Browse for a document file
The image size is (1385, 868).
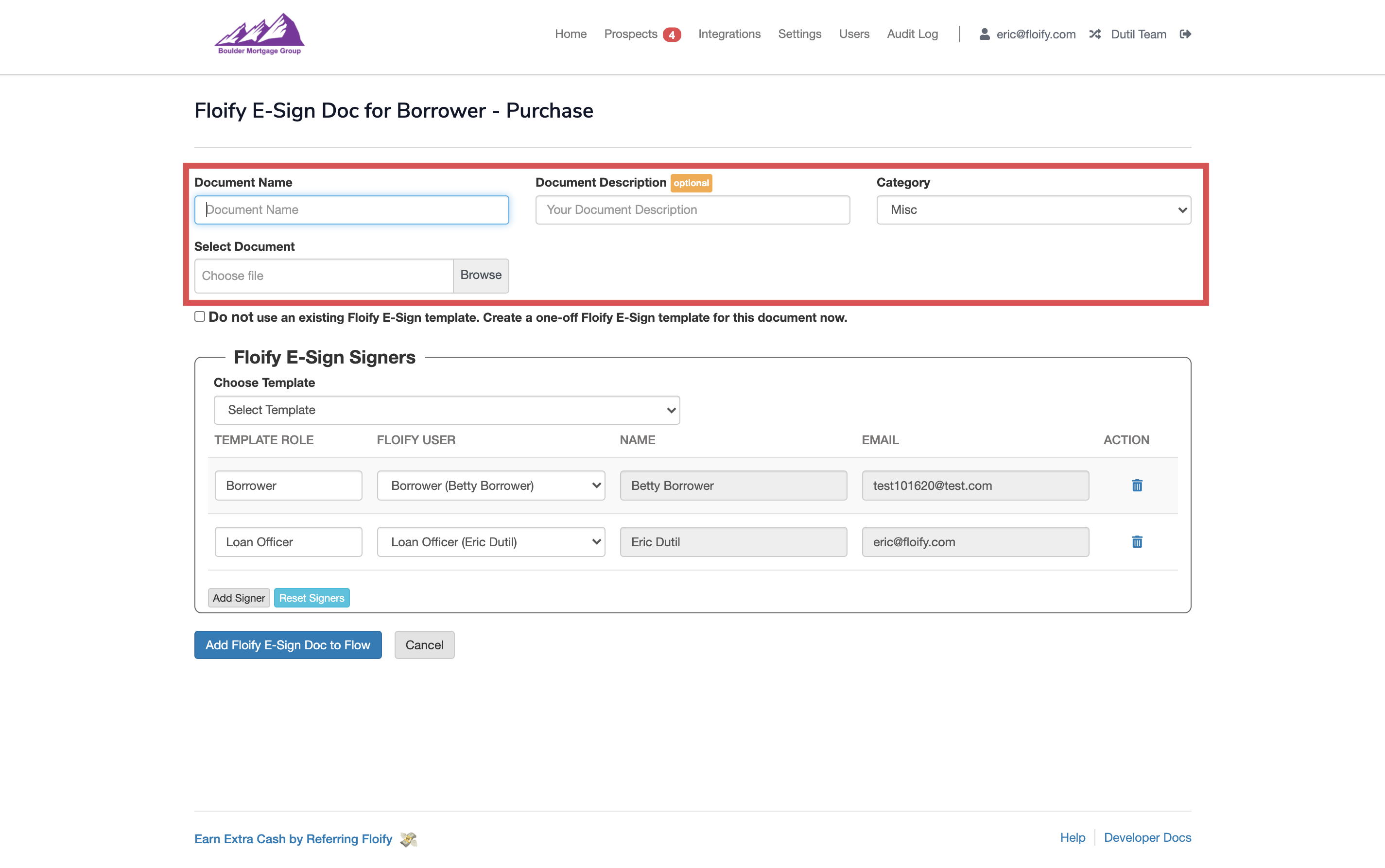pyautogui.click(x=481, y=276)
